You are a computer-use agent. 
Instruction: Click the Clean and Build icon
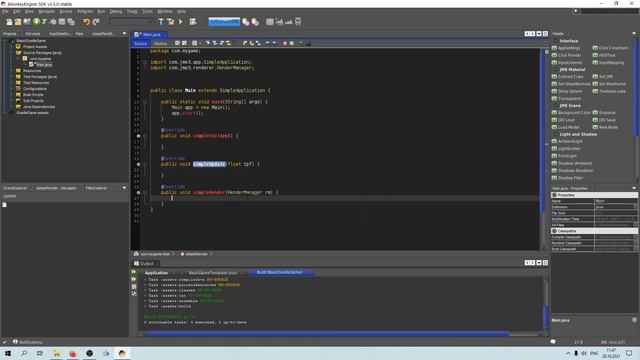tap(171, 22)
